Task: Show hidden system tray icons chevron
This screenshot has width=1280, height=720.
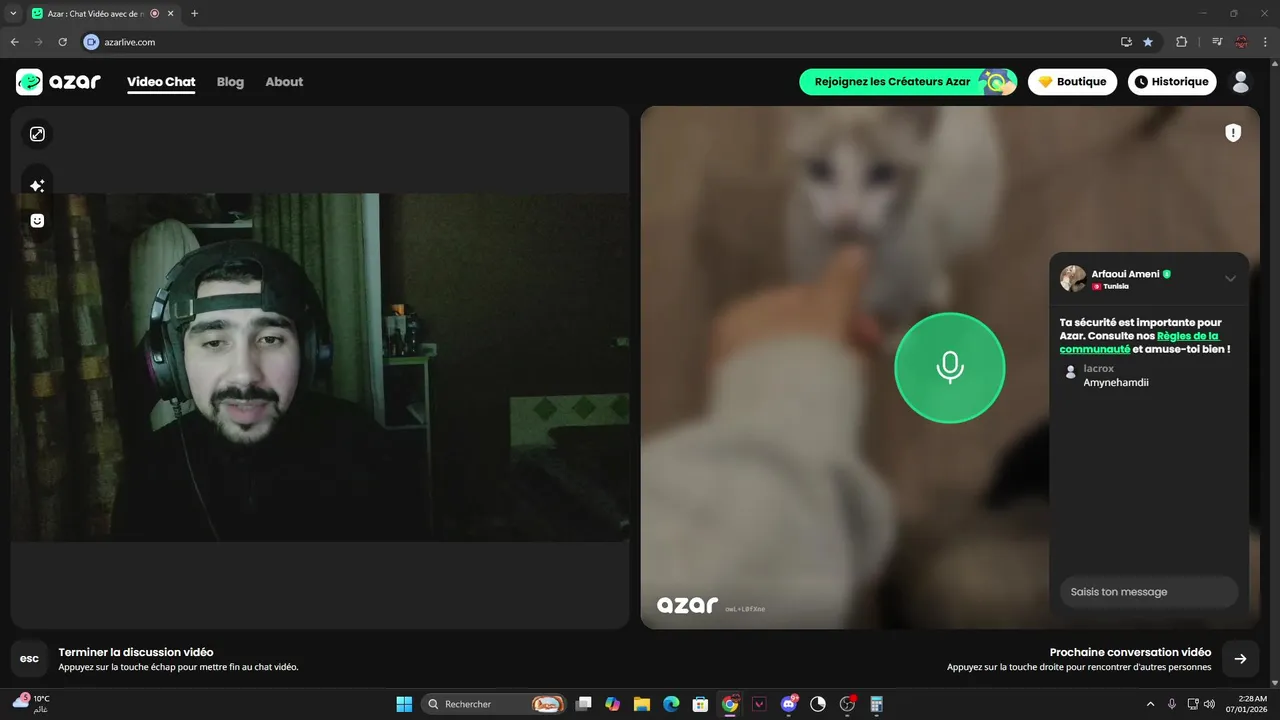Action: [x=1150, y=704]
